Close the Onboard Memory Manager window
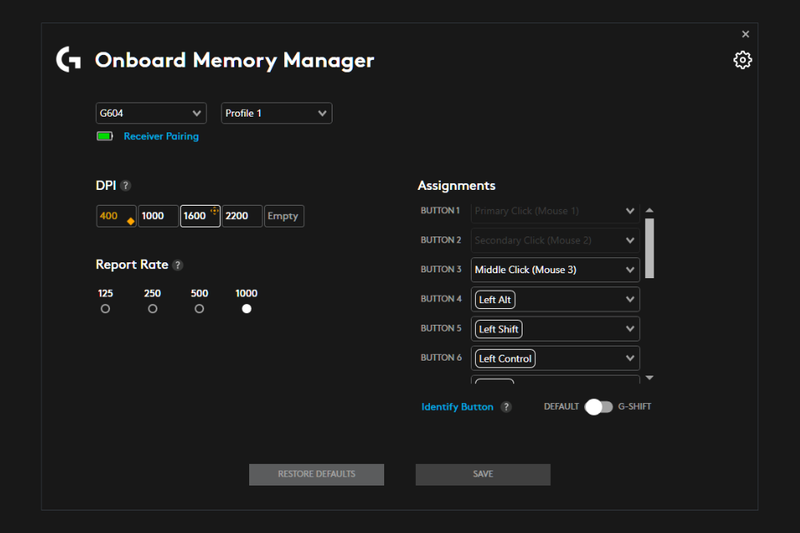Viewport: 800px width, 533px height. (745, 34)
